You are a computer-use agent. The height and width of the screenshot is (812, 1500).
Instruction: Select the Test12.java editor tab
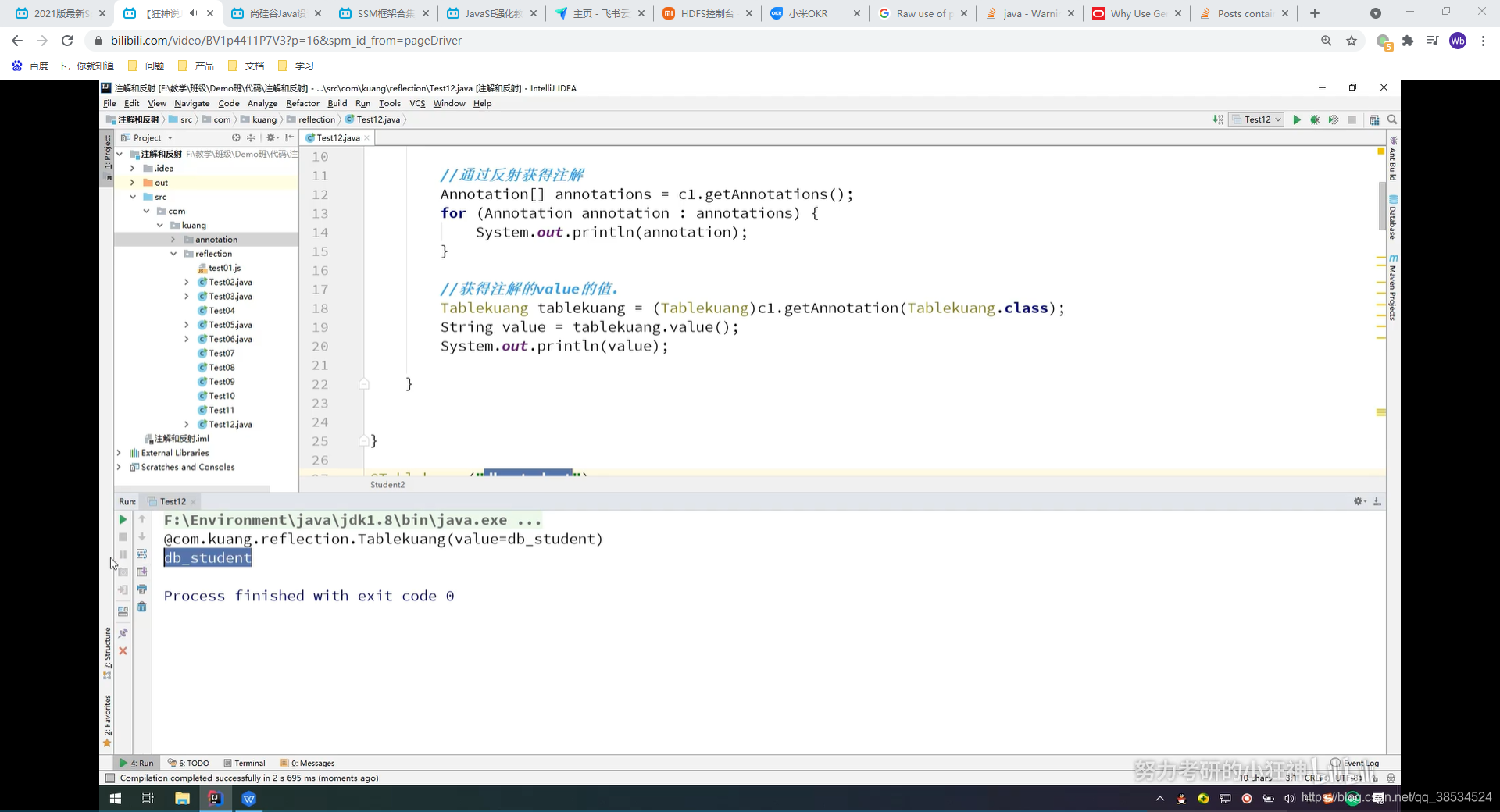point(337,137)
